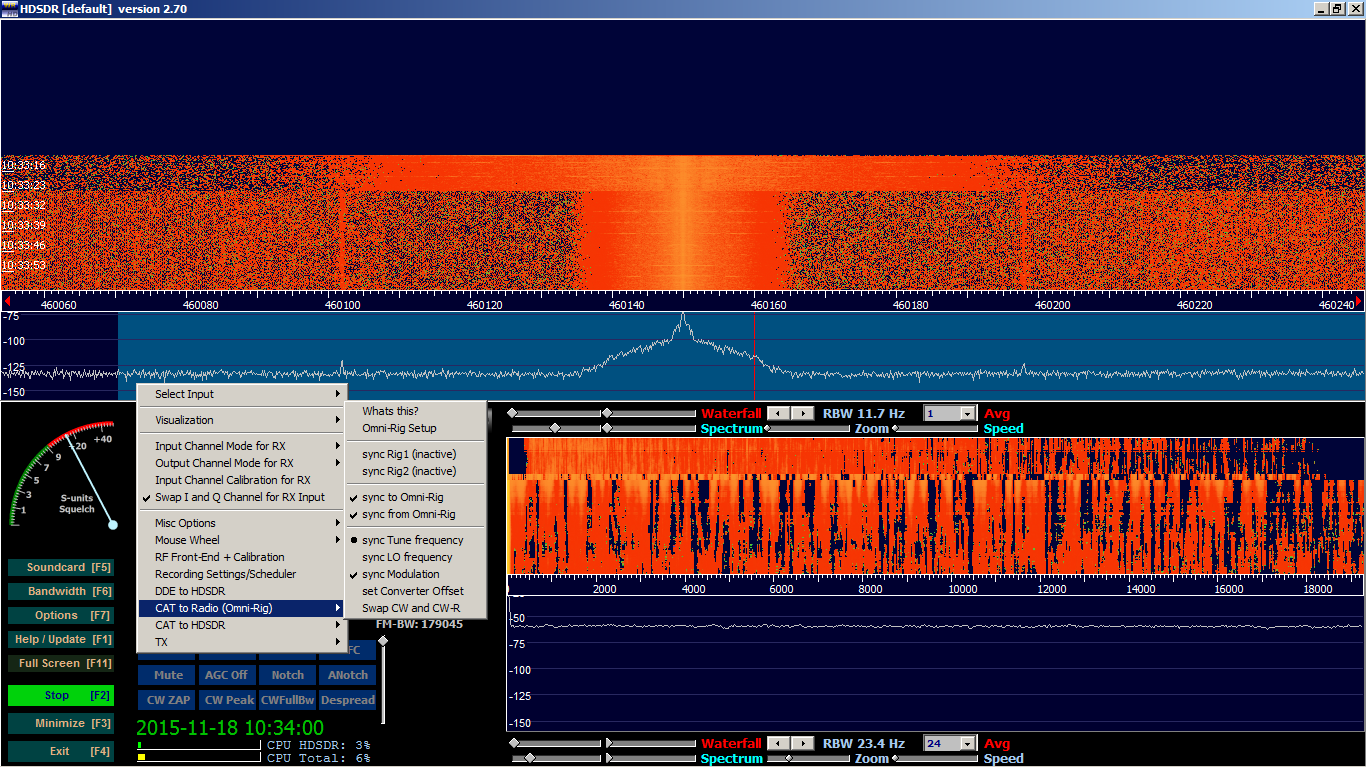Expand the CAT to HDSDR submenu
Viewport: 1366px width, 768px height.
(x=241, y=625)
